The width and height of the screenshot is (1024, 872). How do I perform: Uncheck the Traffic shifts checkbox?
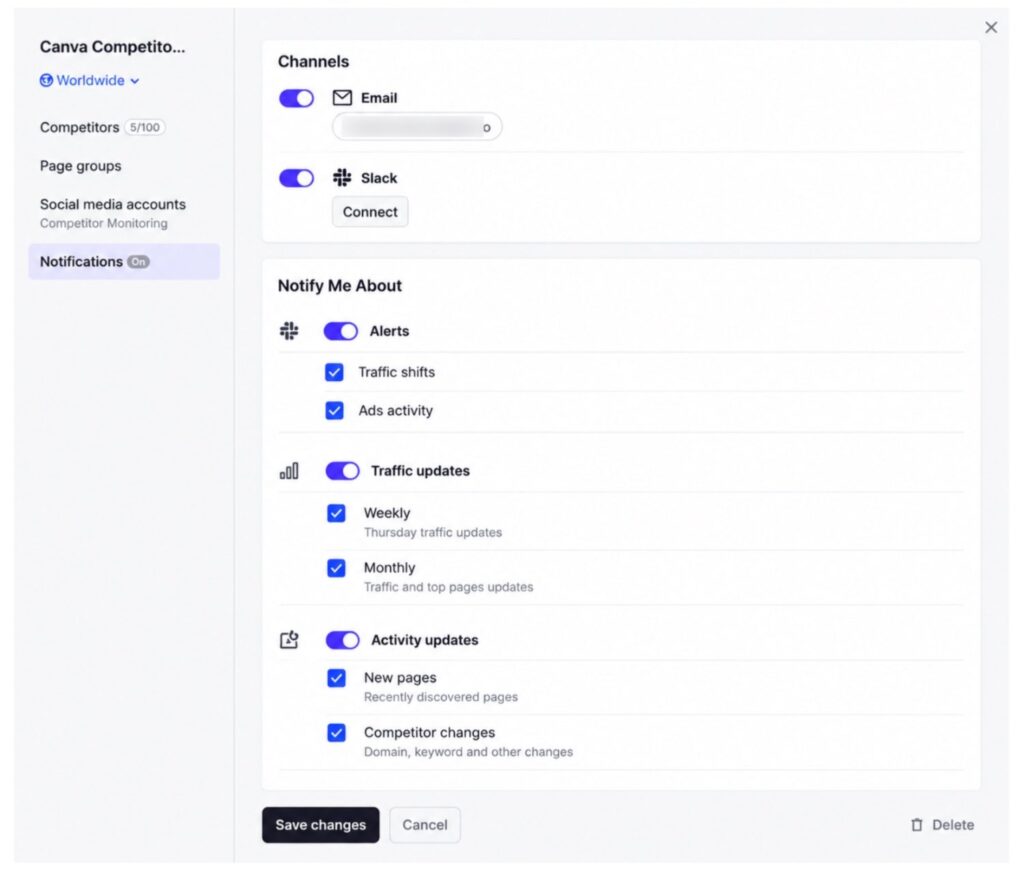click(x=334, y=372)
